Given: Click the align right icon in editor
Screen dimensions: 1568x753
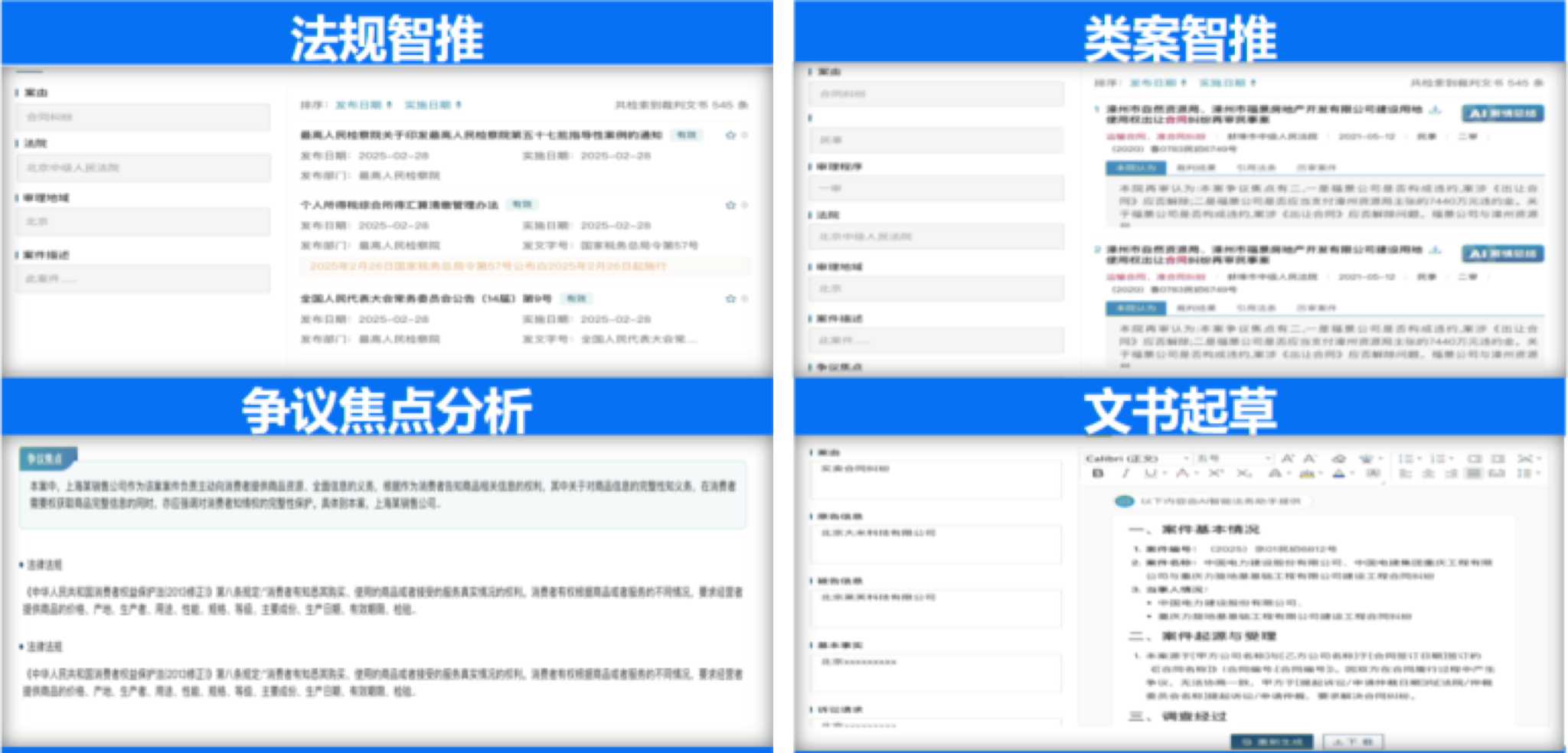Looking at the screenshot, I should (1451, 474).
